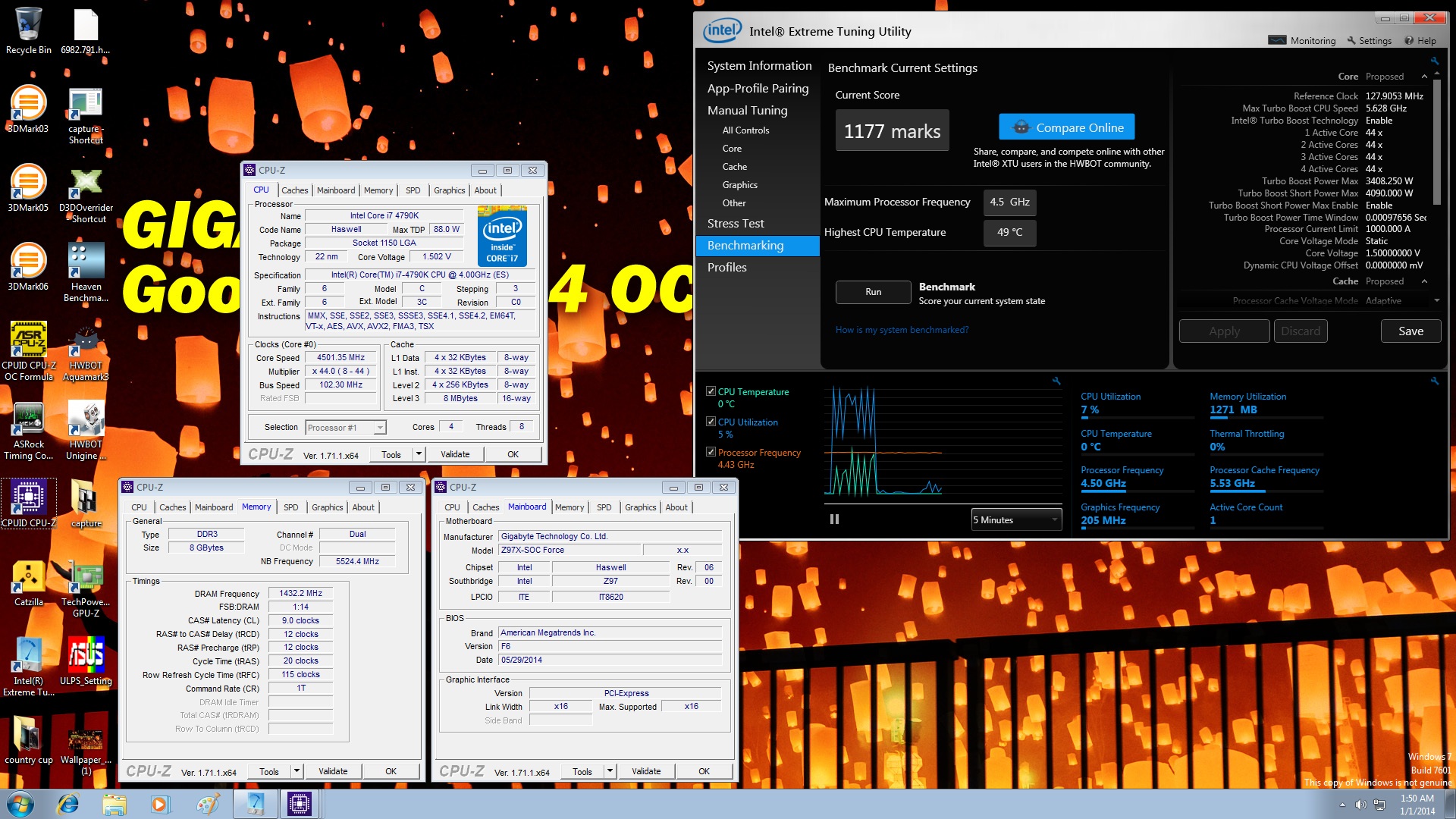Open XTU Settings wrench
1456x819 pixels.
click(1370, 41)
